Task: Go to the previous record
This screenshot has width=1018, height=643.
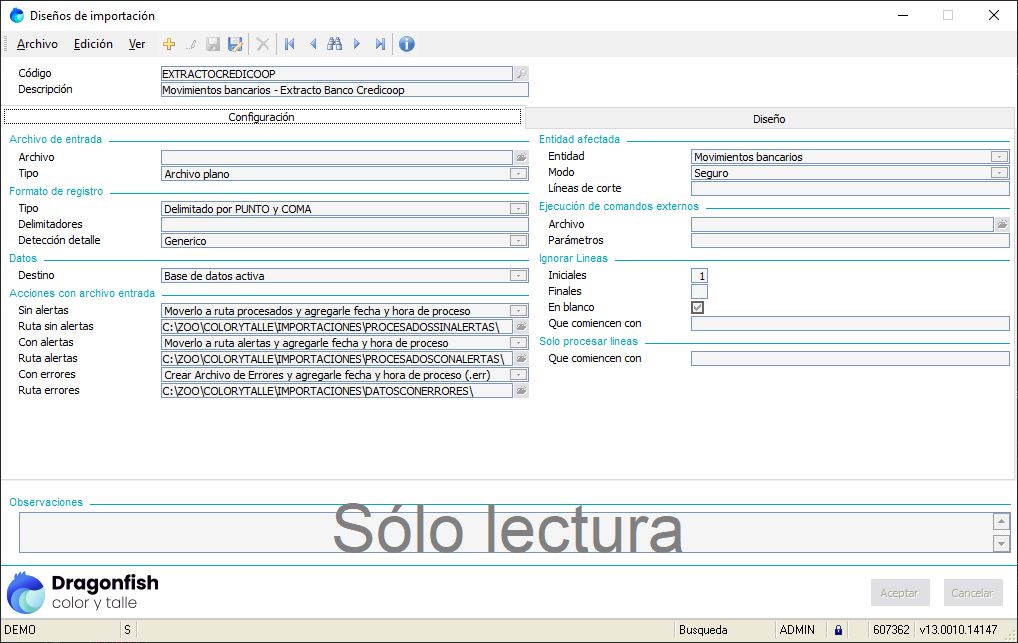Action: pyautogui.click(x=313, y=44)
